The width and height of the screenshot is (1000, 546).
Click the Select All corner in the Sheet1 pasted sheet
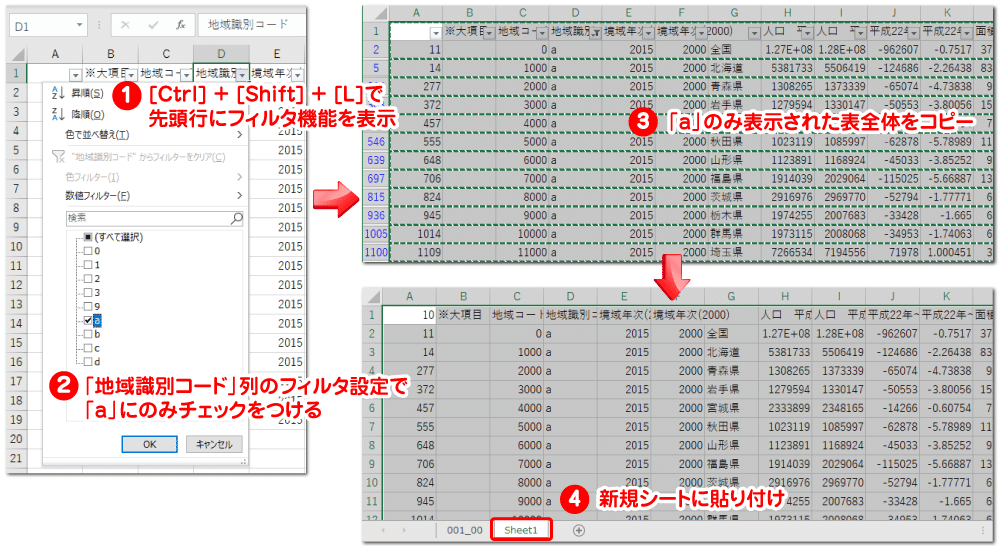point(372,297)
